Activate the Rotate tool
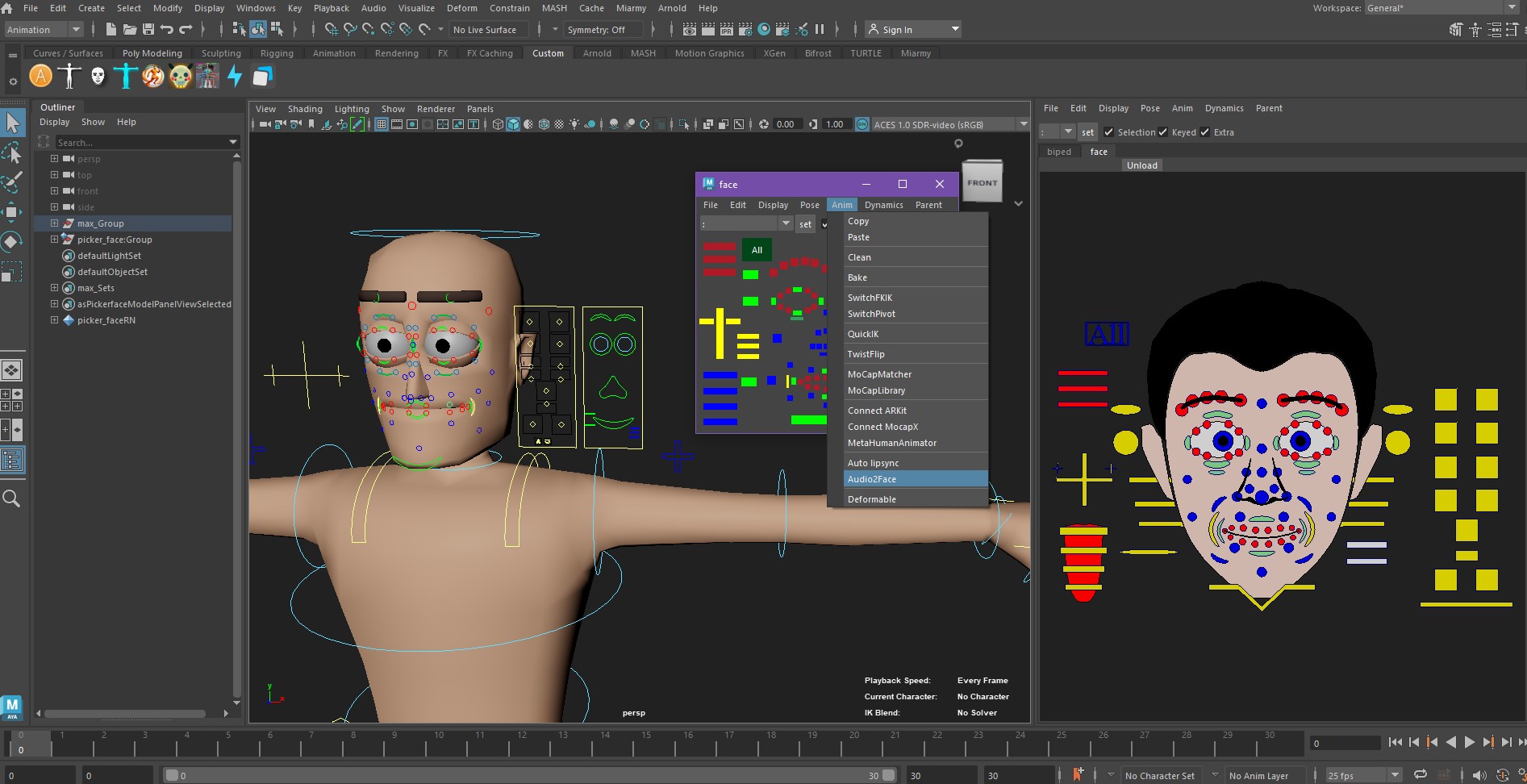This screenshot has height=784, width=1527. [x=12, y=242]
